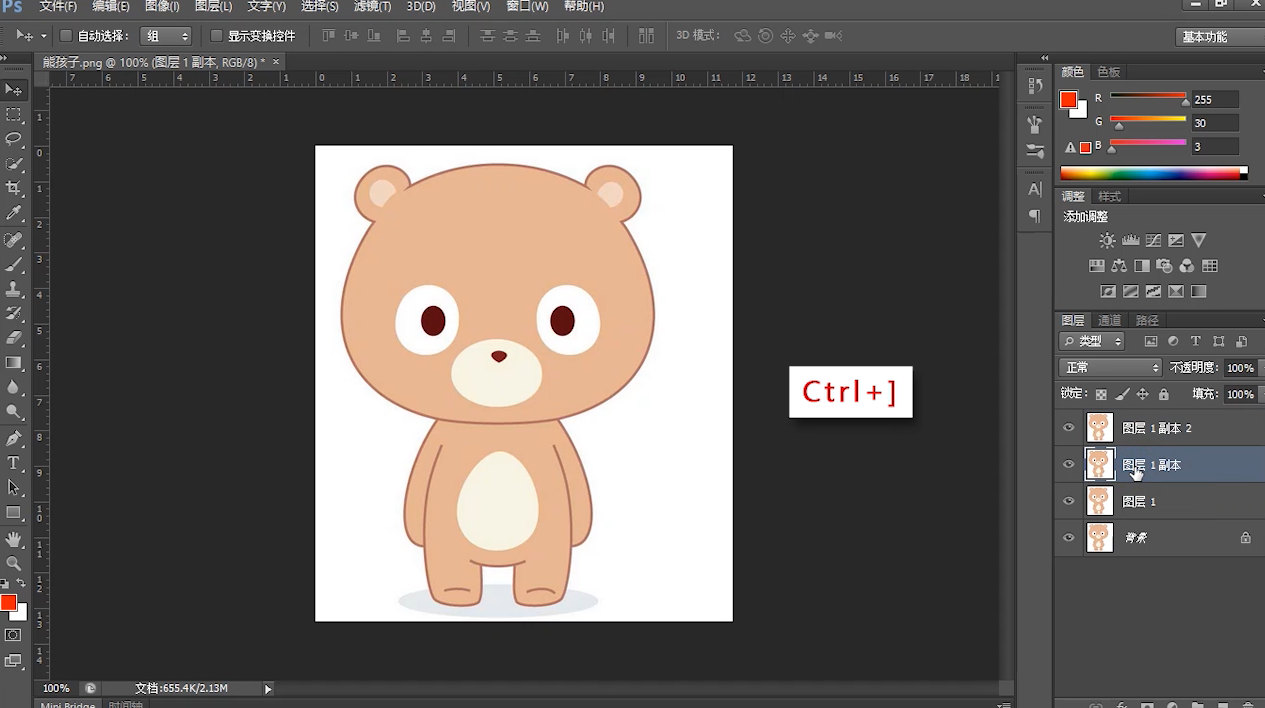Switch to the 通道 tab
Image resolution: width=1265 pixels, height=708 pixels.
click(1110, 320)
